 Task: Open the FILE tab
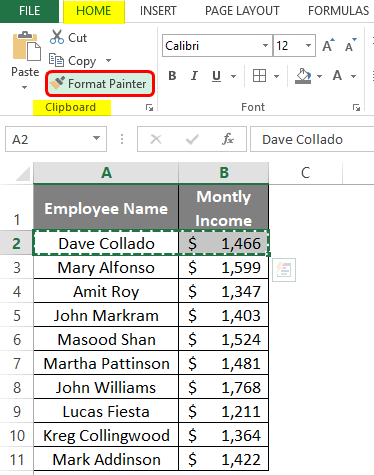coord(29,11)
